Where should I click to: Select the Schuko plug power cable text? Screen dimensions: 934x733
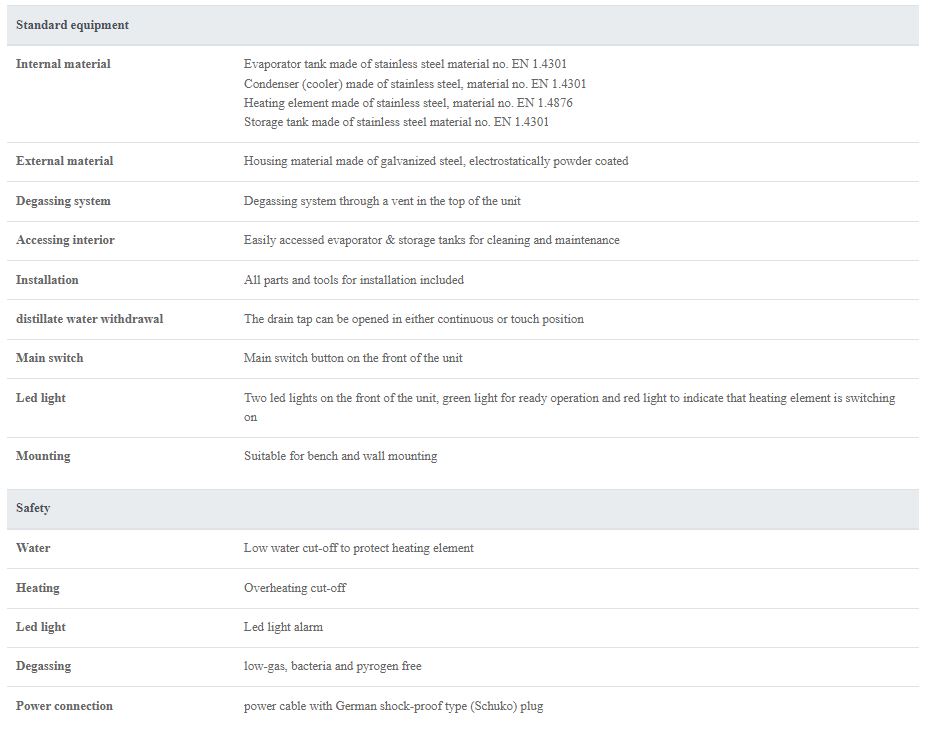click(393, 706)
